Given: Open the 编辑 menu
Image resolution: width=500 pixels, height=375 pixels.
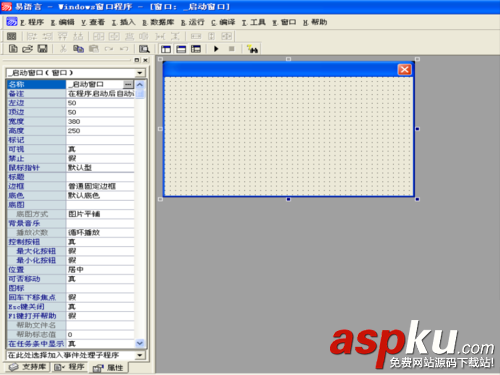Looking at the screenshot, I should [62, 22].
